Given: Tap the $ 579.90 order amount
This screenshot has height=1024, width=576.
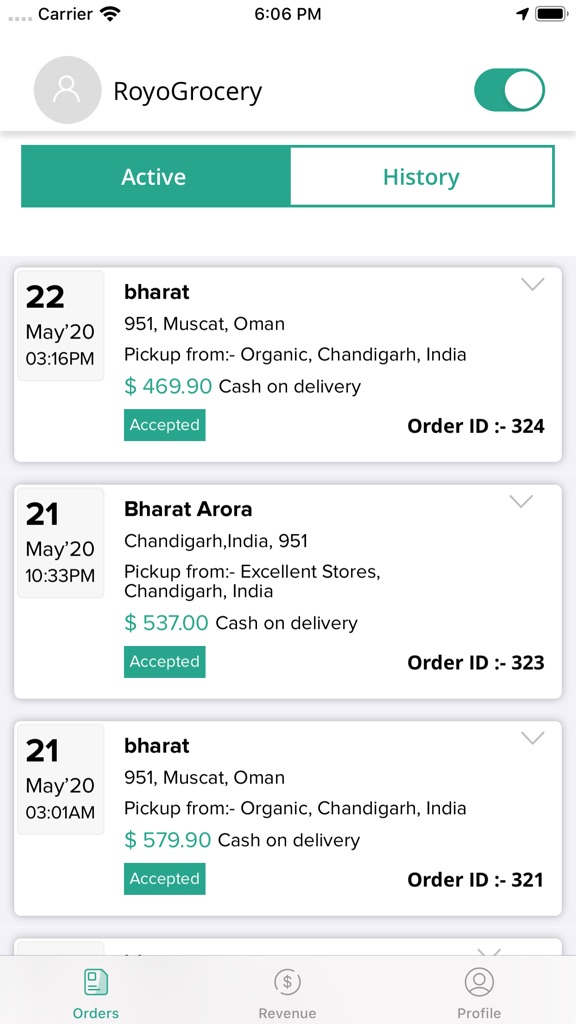Looking at the screenshot, I should pos(168,840).
